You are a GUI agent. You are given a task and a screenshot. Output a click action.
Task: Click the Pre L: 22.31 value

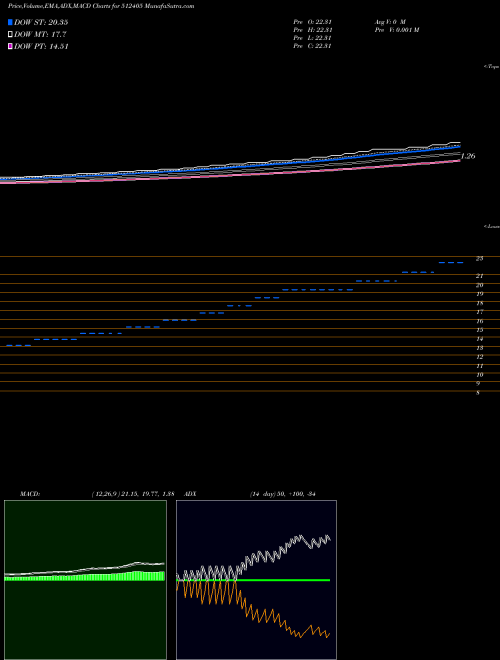pyautogui.click(x=313, y=38)
